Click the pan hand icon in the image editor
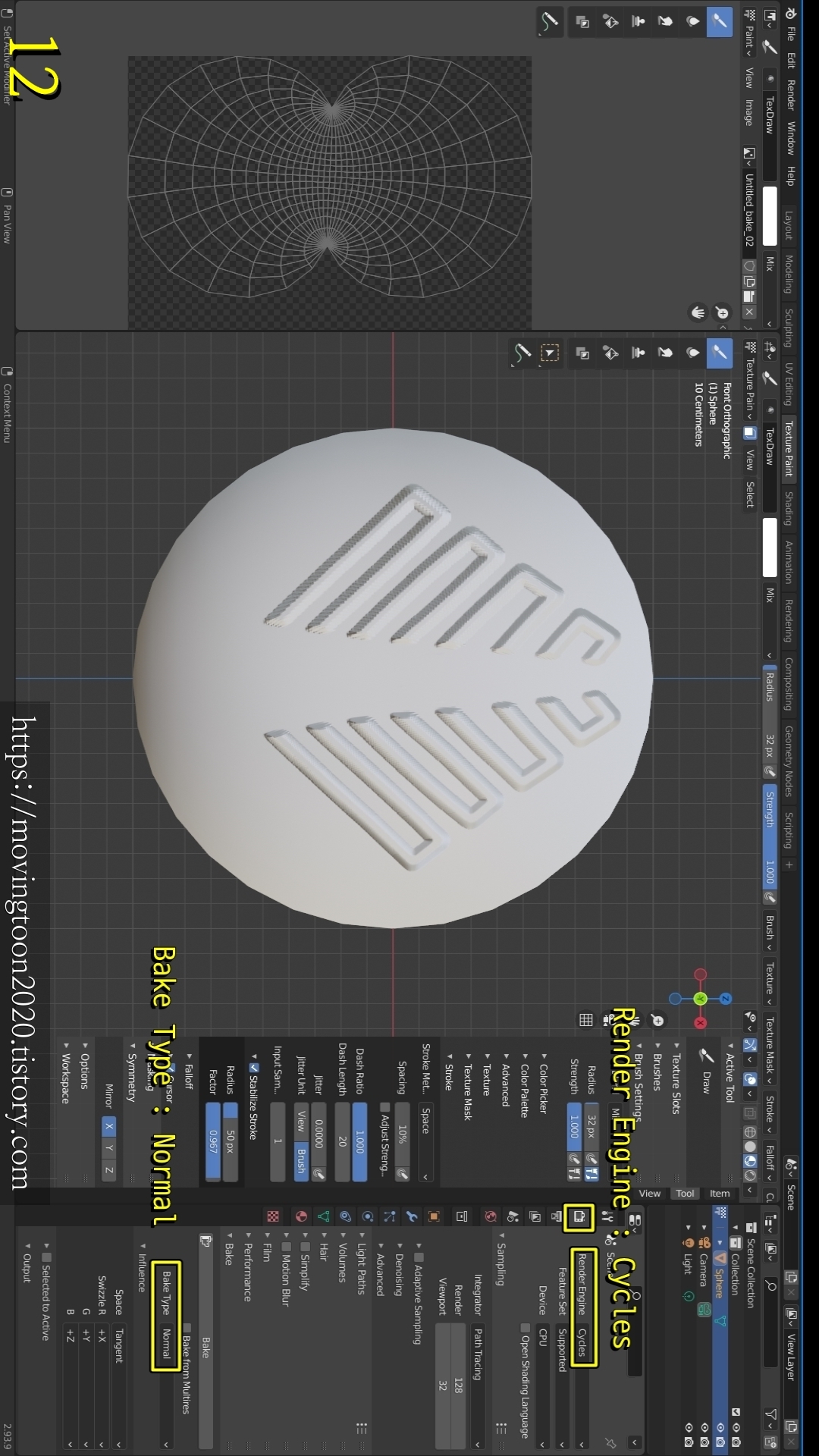 tap(698, 312)
